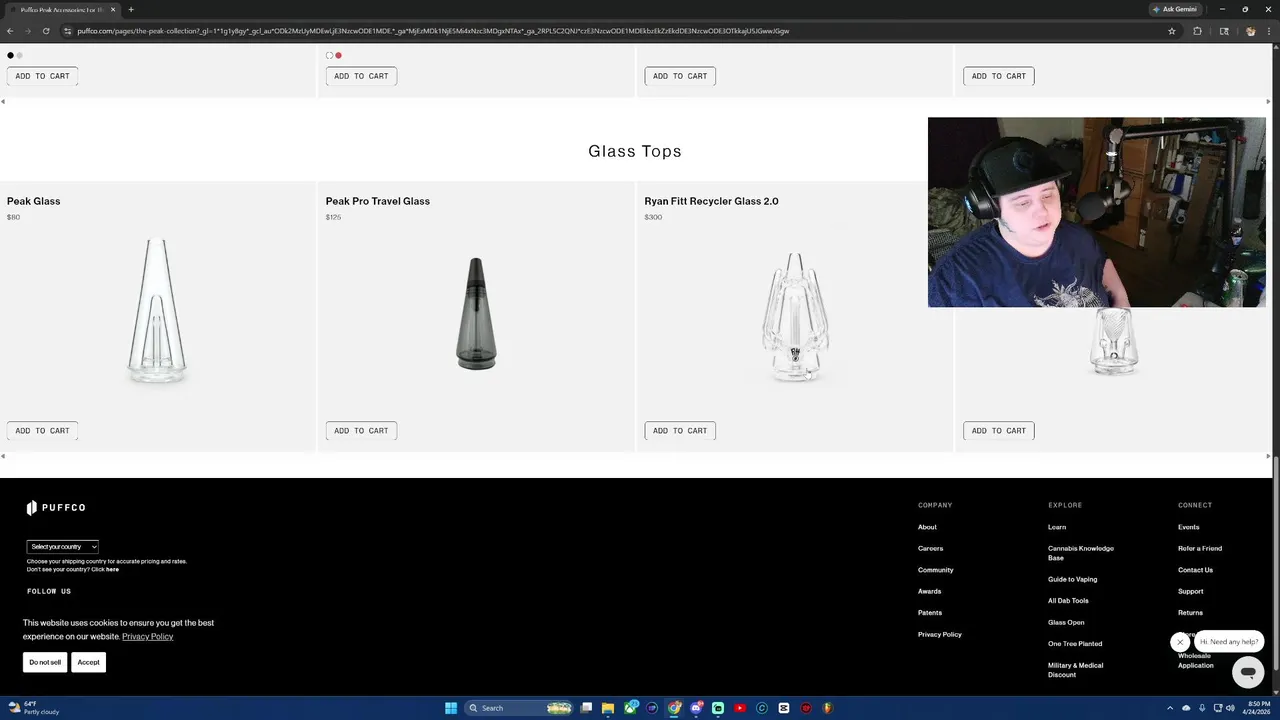This screenshot has width=1280, height=720.
Task: Close the Puffco Peak Accessories tab
Action: (x=113, y=9)
